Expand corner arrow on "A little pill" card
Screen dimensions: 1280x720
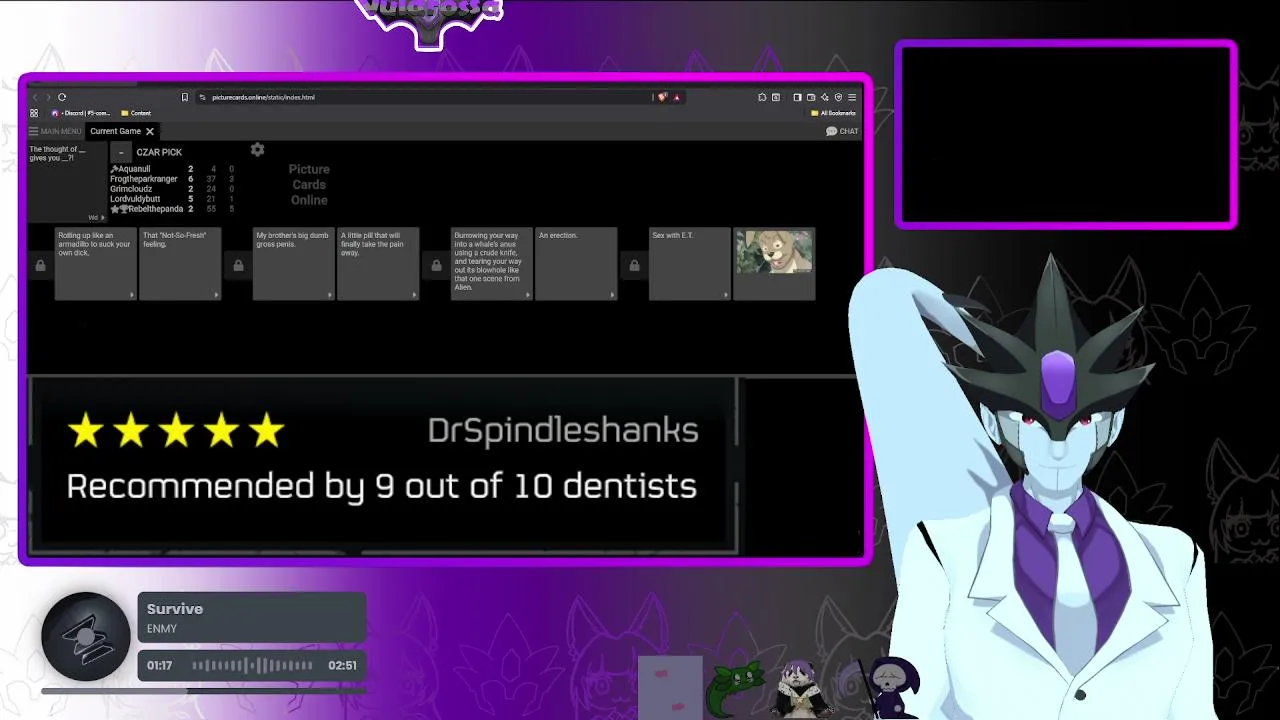coord(414,295)
